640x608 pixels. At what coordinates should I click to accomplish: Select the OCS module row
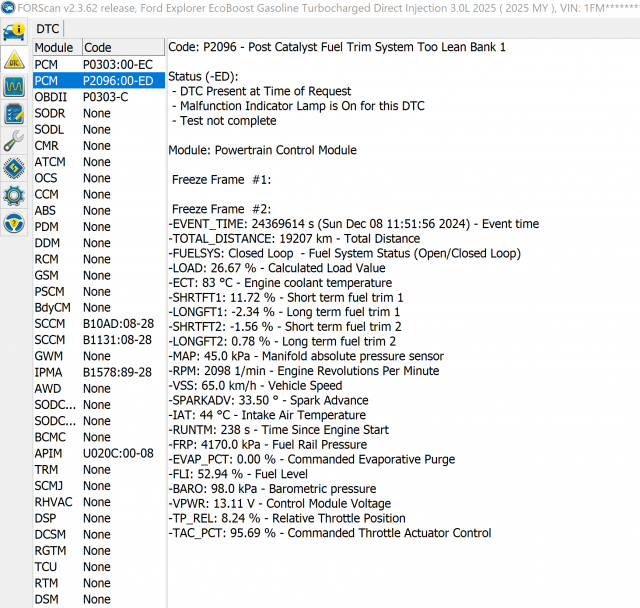99,178
